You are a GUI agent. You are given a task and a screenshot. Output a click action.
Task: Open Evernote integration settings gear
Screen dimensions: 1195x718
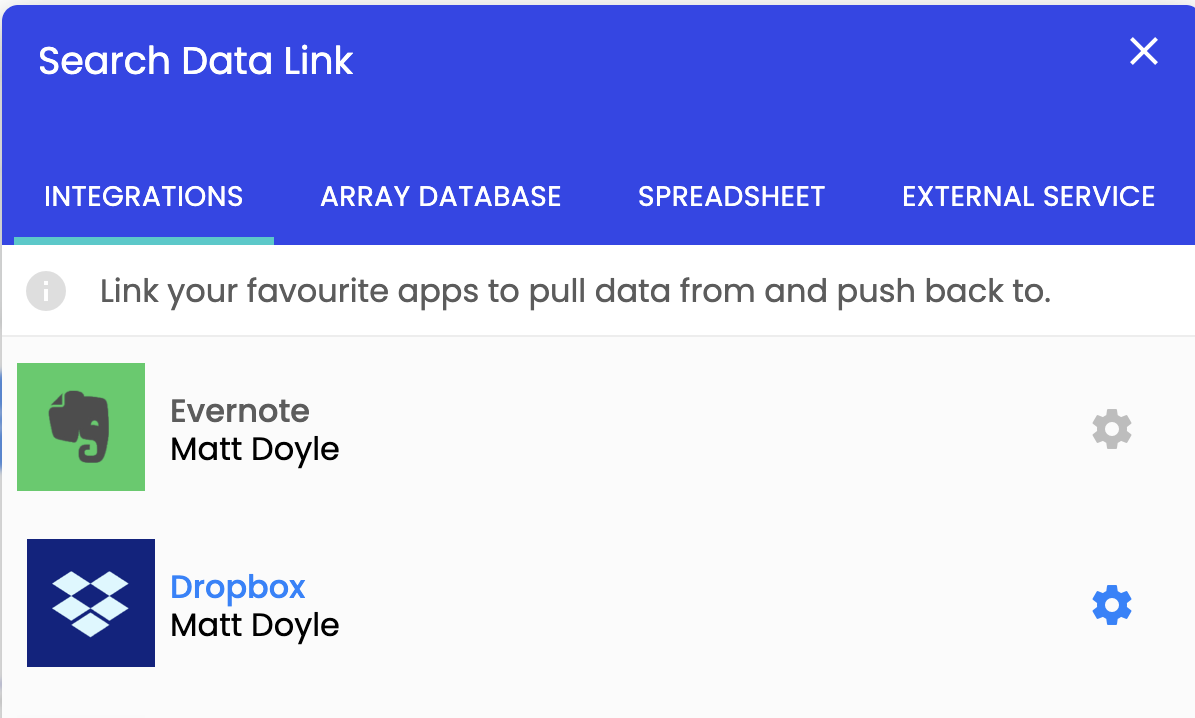[1111, 429]
